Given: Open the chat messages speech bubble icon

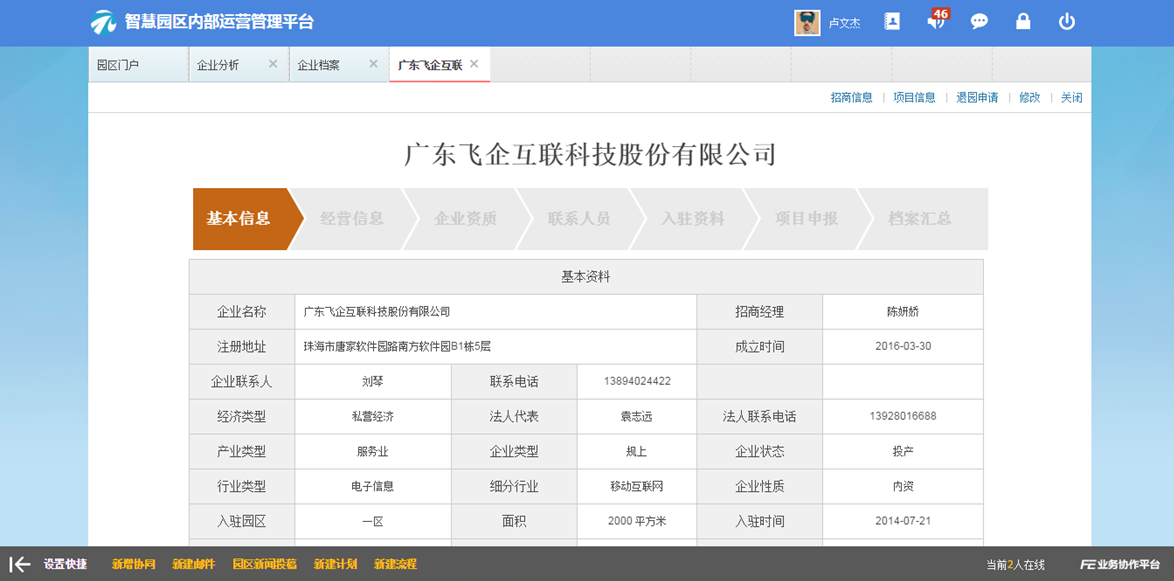Looking at the screenshot, I should [x=978, y=21].
